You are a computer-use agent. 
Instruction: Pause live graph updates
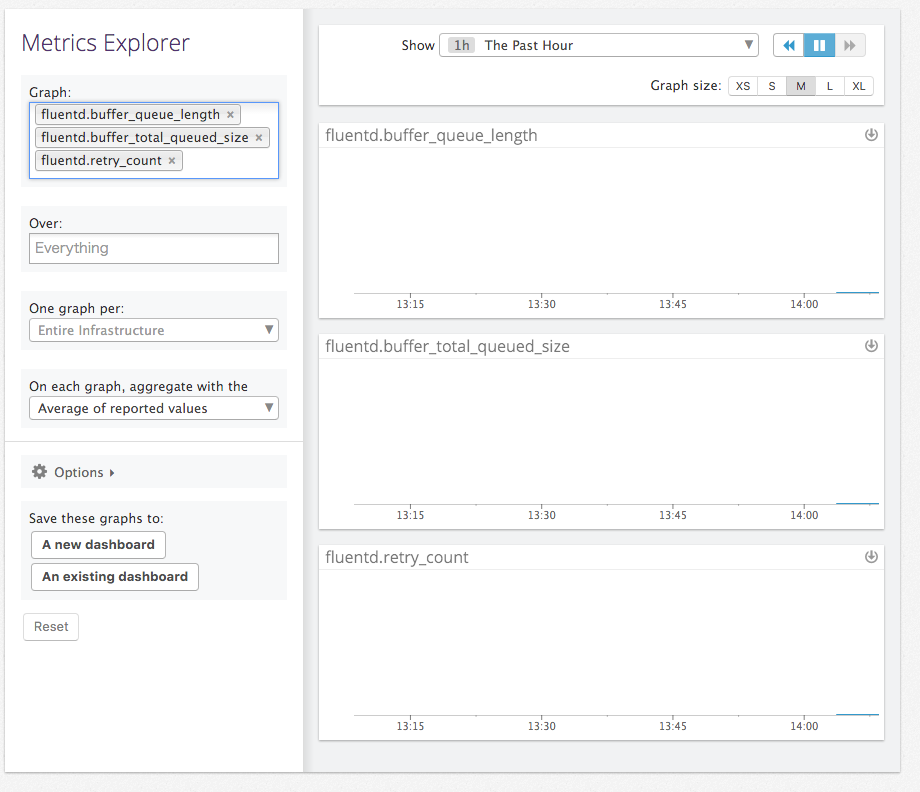pyautogui.click(x=819, y=45)
